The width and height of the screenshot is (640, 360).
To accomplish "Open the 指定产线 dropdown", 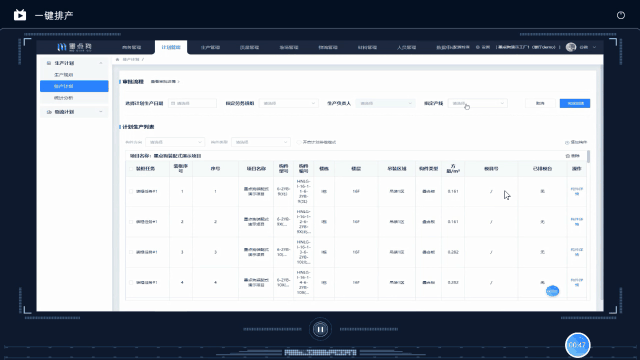I will (x=478, y=103).
